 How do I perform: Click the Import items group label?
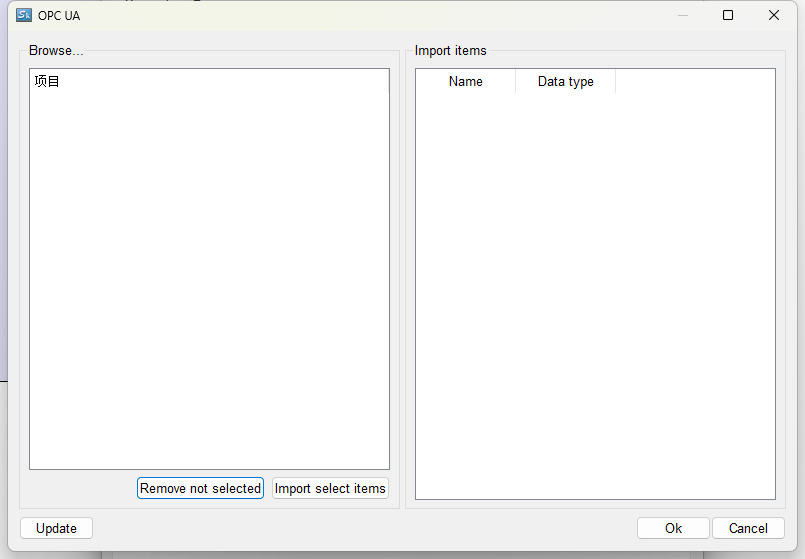[x=450, y=50]
